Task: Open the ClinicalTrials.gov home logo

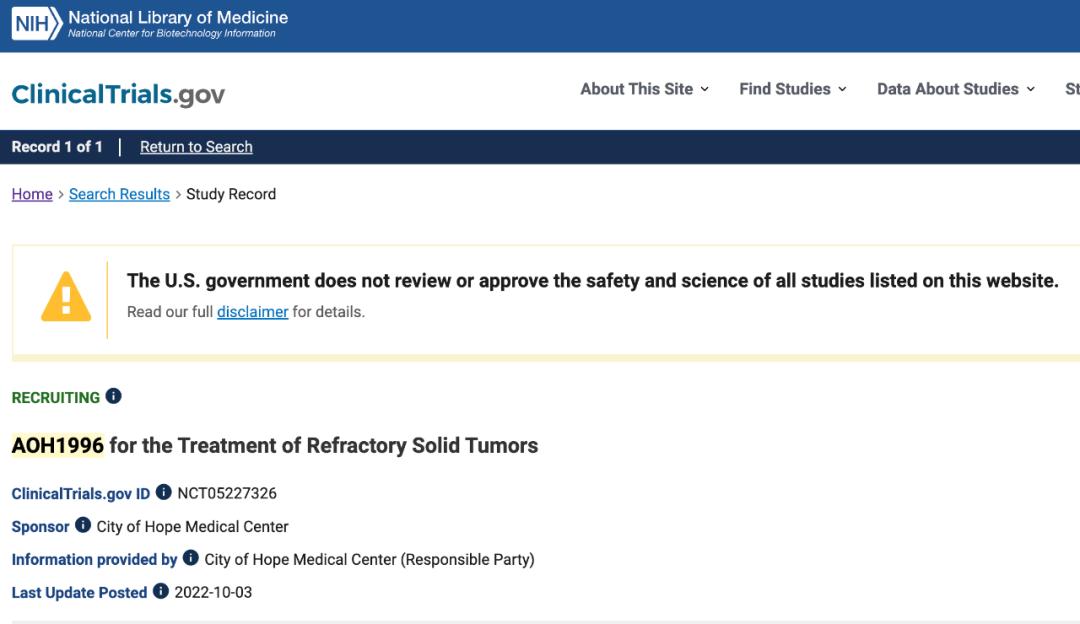Action: (118, 94)
